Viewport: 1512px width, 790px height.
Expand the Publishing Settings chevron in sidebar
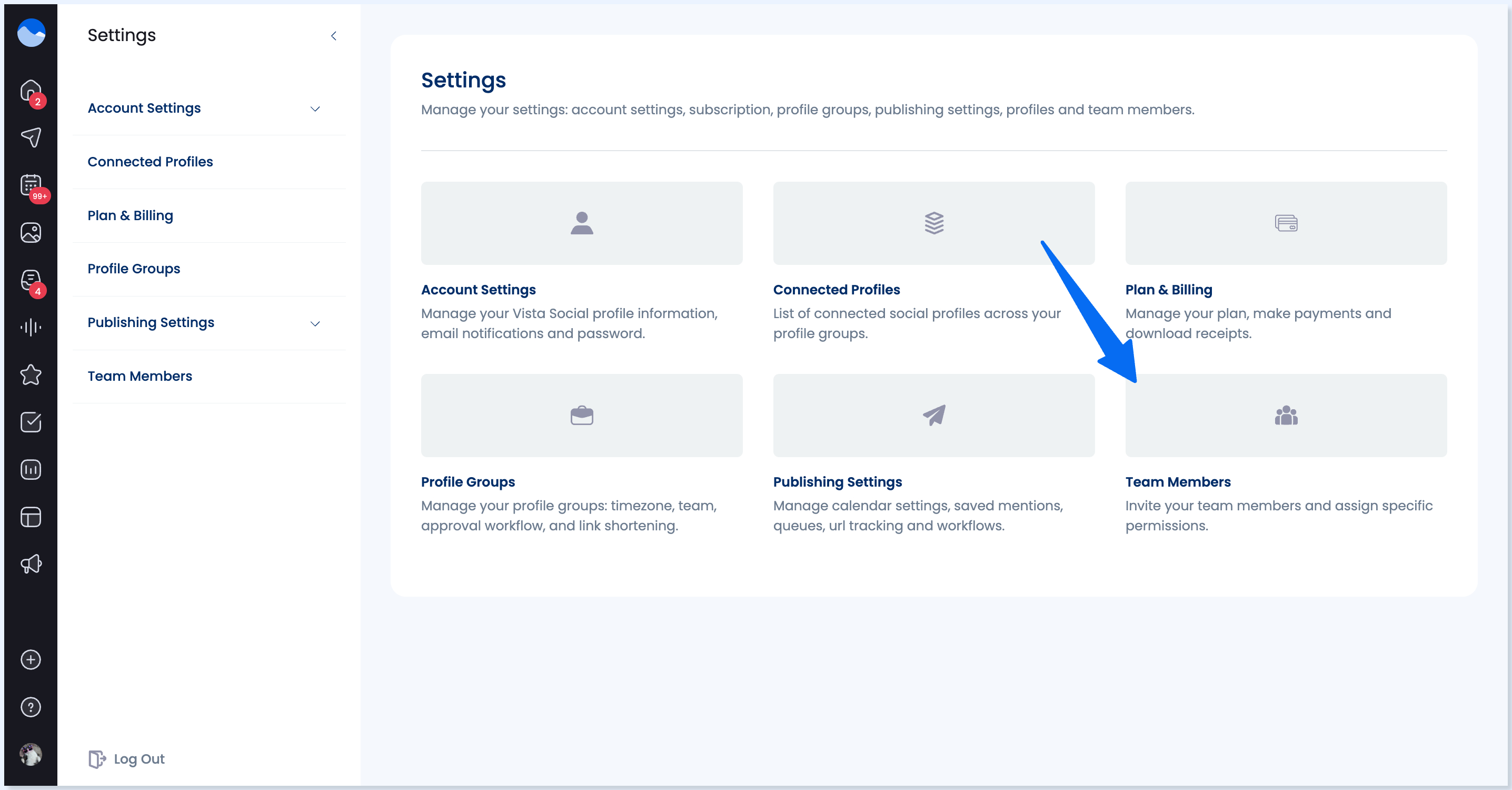point(315,323)
